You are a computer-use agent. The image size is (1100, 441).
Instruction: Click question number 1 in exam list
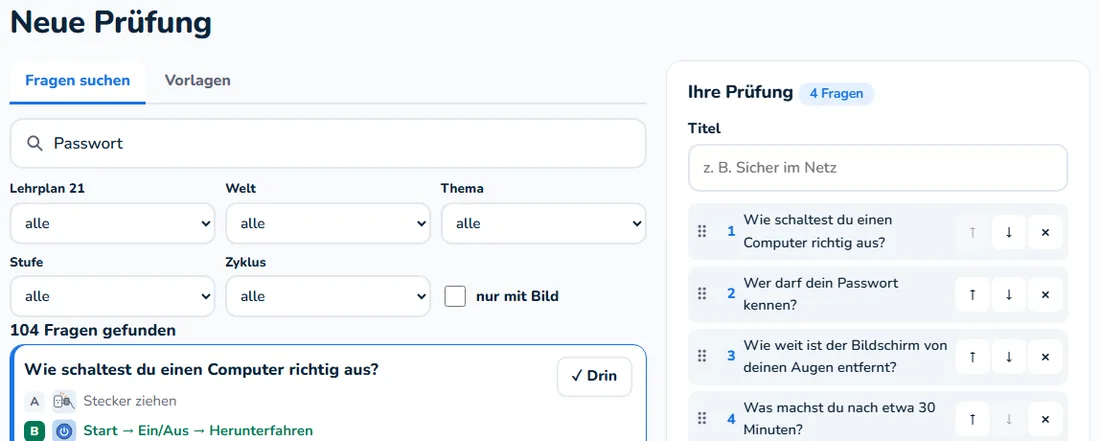tap(731, 231)
